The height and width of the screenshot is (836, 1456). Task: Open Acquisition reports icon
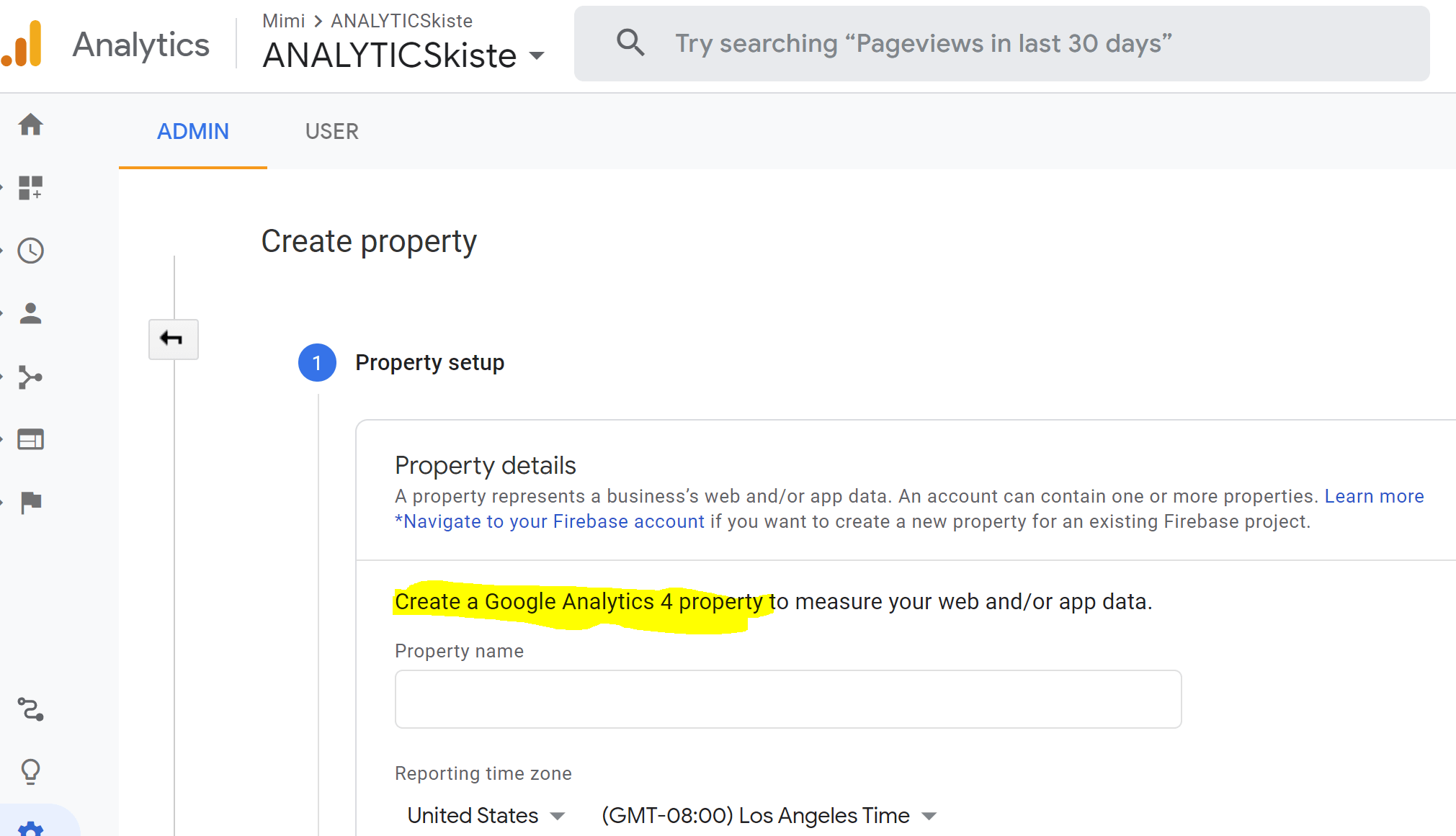pyautogui.click(x=30, y=377)
